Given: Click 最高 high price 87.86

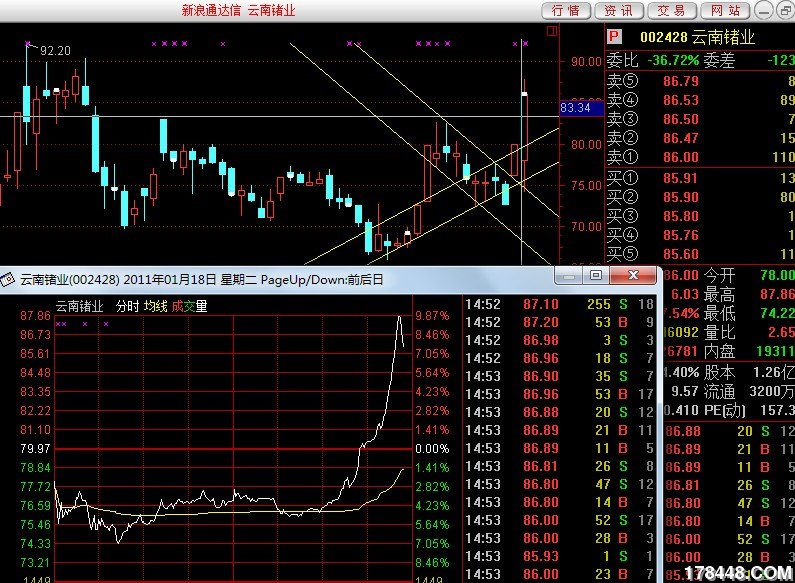Looking at the screenshot, I should point(777,295).
